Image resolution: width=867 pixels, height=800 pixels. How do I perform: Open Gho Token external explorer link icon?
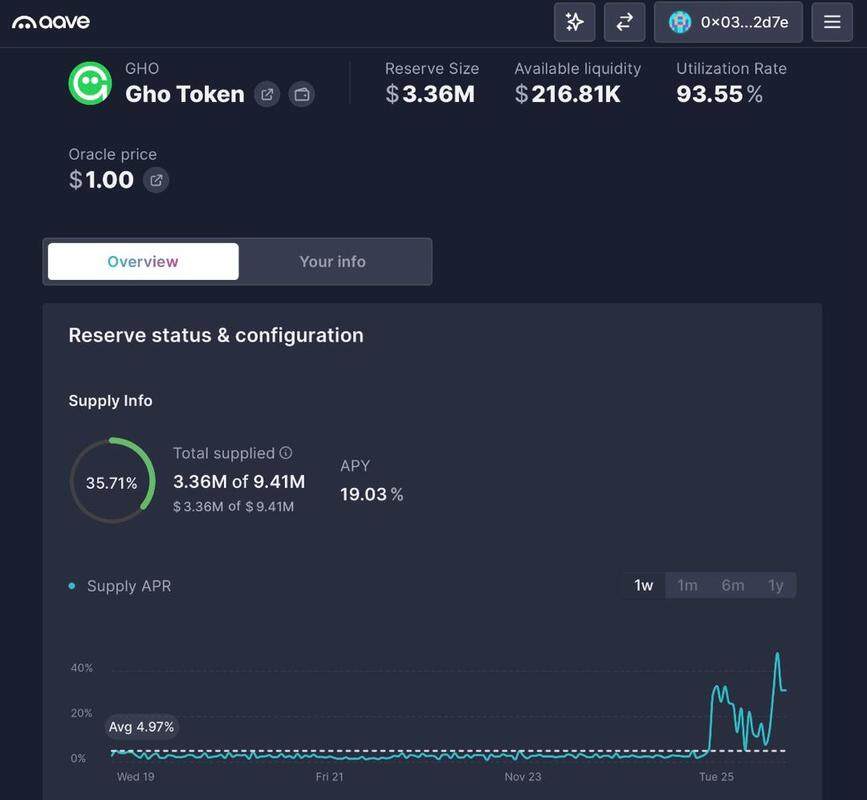pos(267,95)
